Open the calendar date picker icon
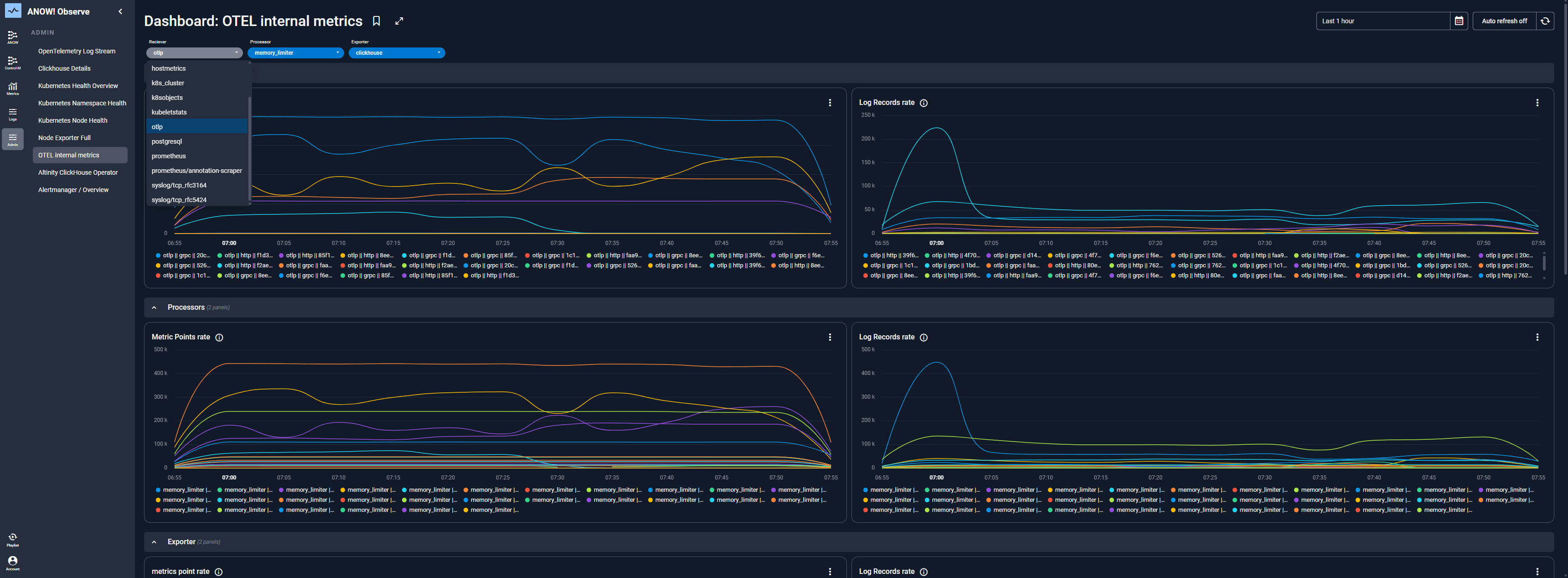The width and height of the screenshot is (1568, 578). (1459, 21)
